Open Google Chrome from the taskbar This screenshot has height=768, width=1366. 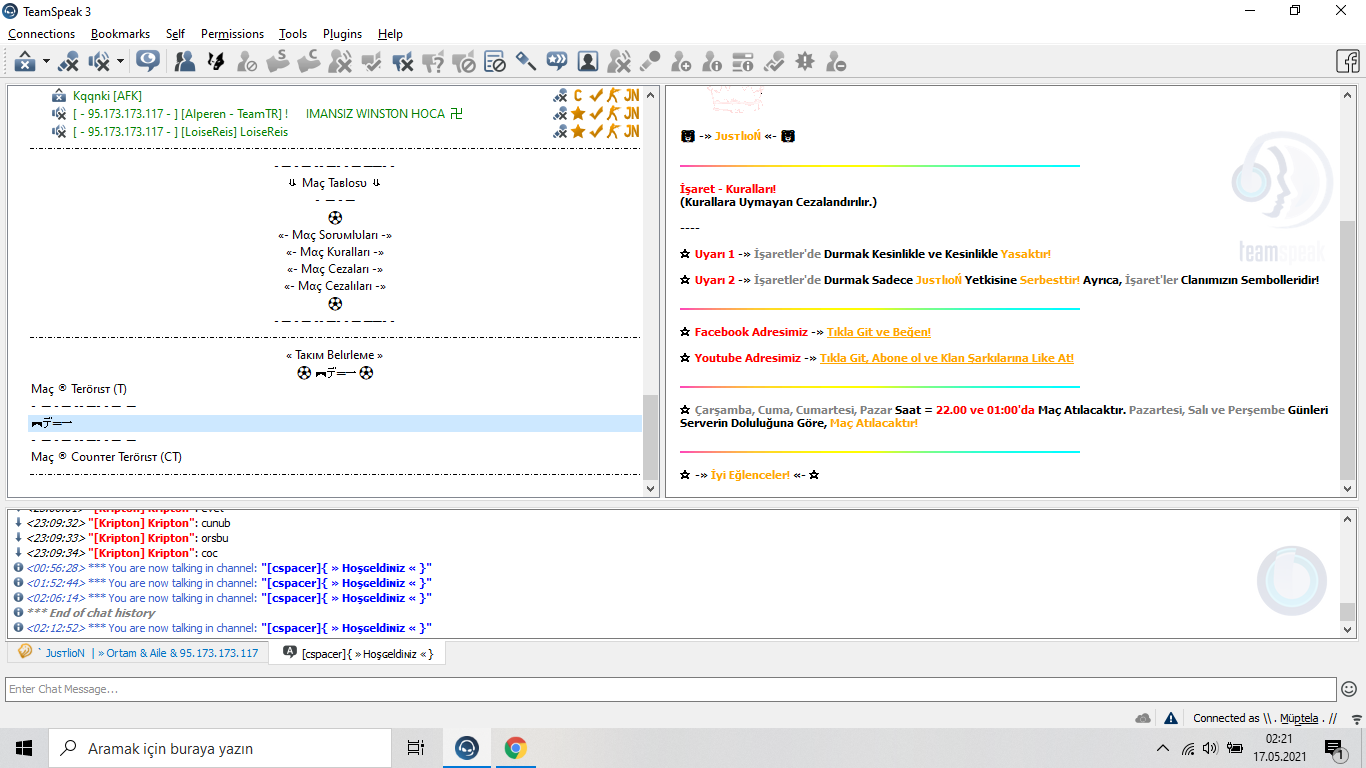(x=516, y=748)
